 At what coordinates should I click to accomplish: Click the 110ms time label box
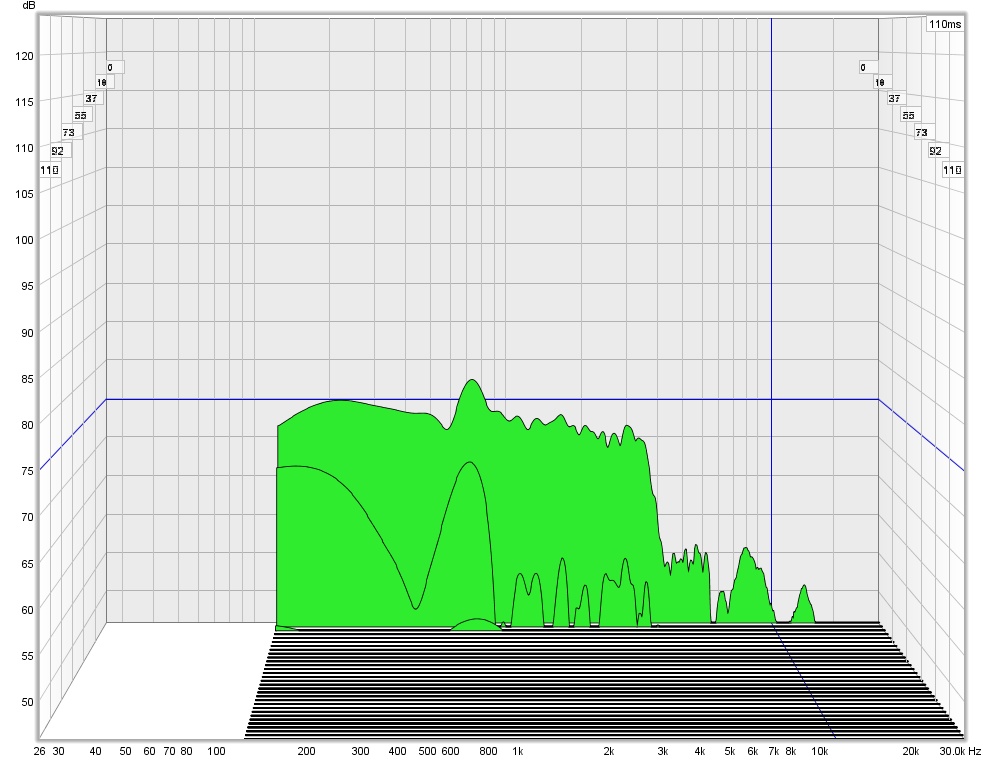[x=945, y=24]
